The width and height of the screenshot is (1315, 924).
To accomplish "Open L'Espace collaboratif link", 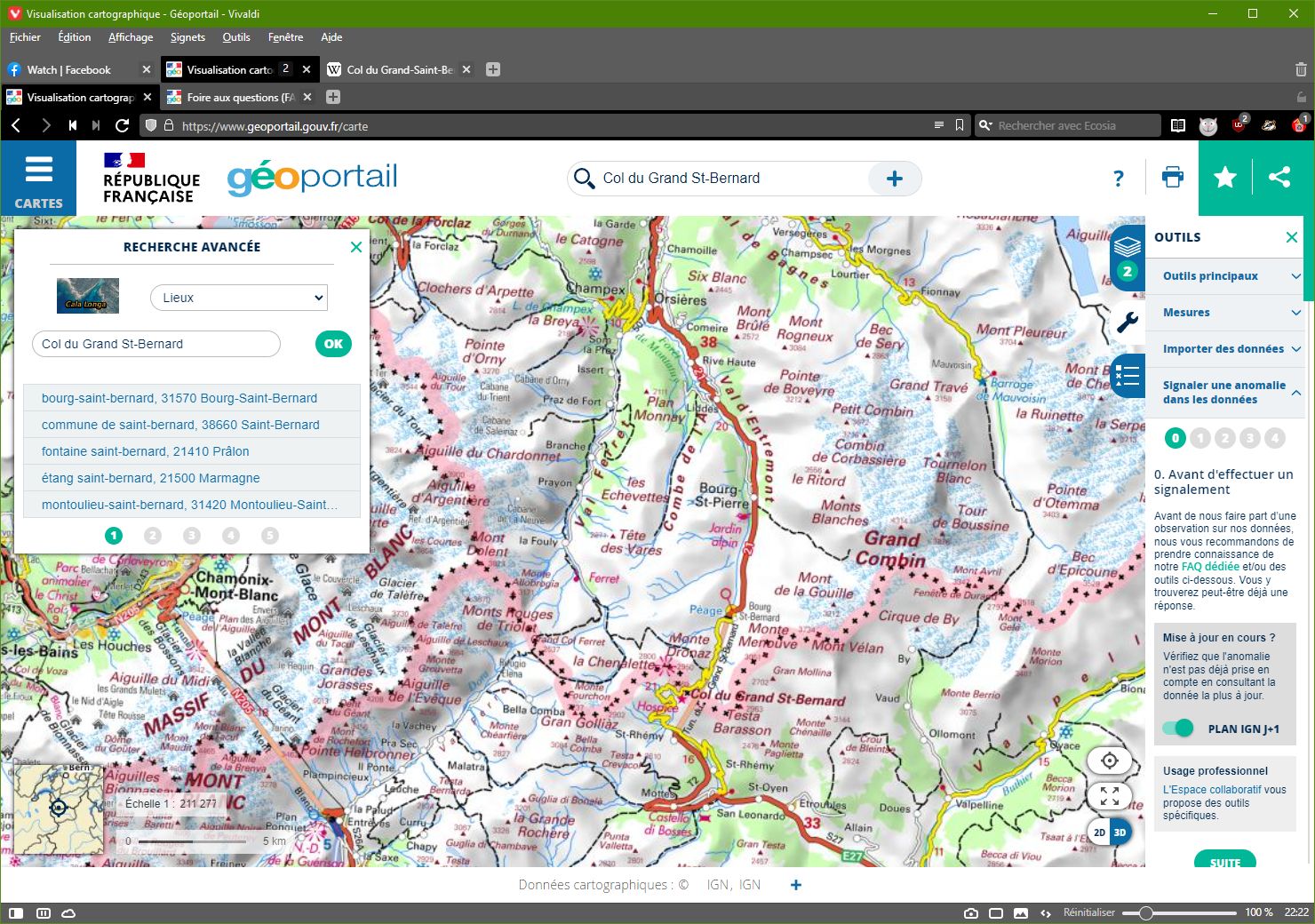I will (x=1212, y=790).
